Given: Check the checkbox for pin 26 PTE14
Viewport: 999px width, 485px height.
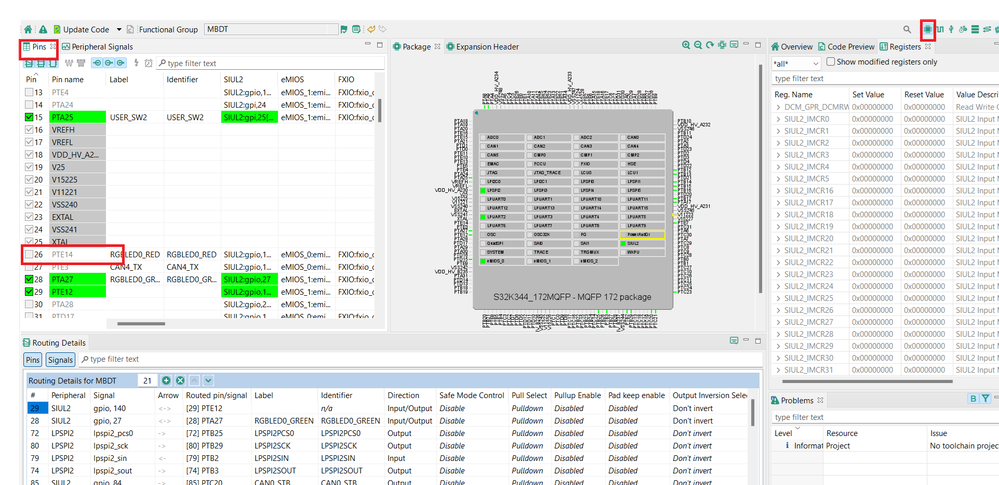Looking at the screenshot, I should (29, 254).
